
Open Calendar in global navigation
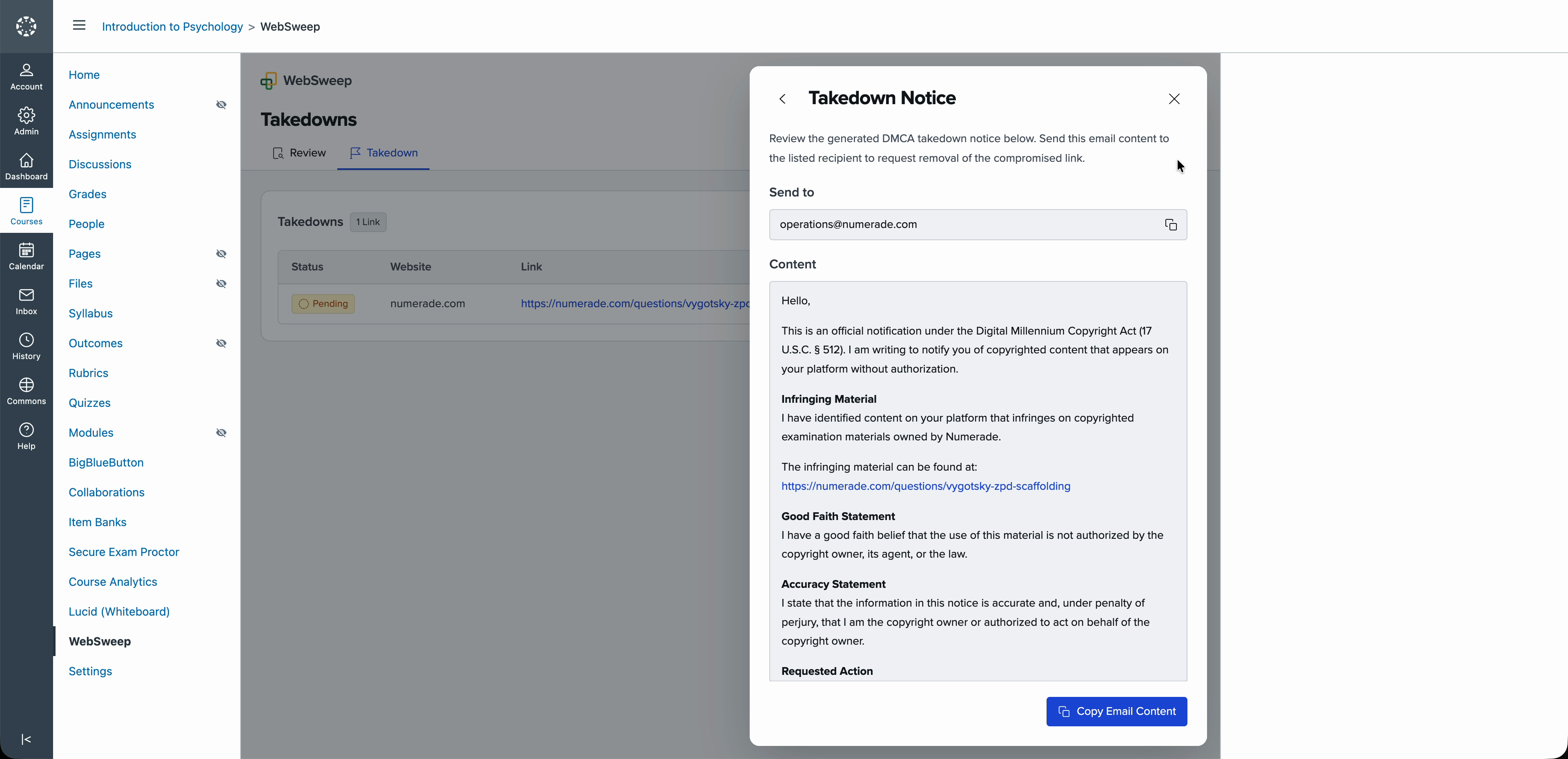(x=26, y=257)
